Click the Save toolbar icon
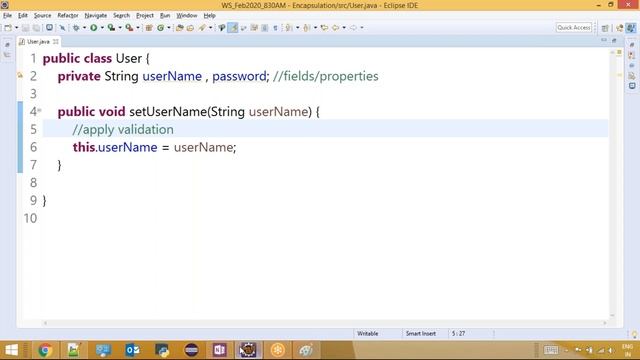The width and height of the screenshot is (640, 360). [25, 28]
